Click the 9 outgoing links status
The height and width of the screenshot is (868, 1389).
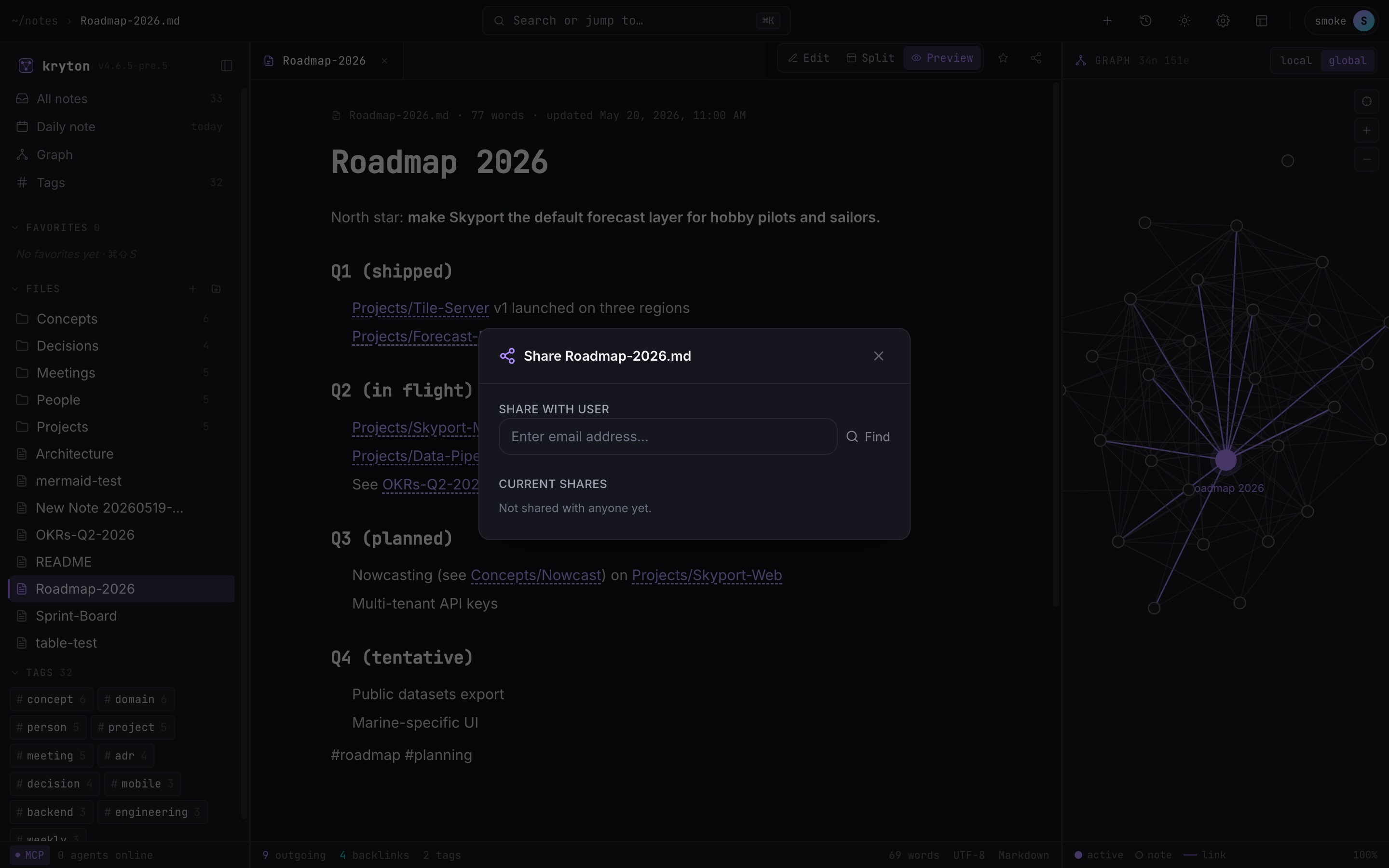(x=294, y=855)
